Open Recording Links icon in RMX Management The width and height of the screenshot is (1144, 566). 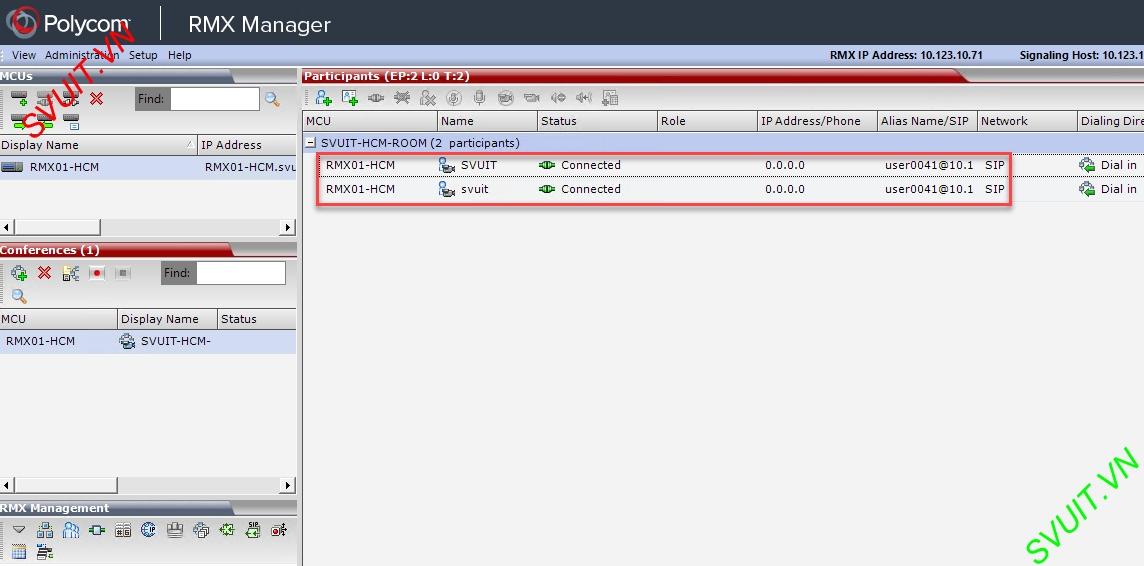(x=279, y=530)
